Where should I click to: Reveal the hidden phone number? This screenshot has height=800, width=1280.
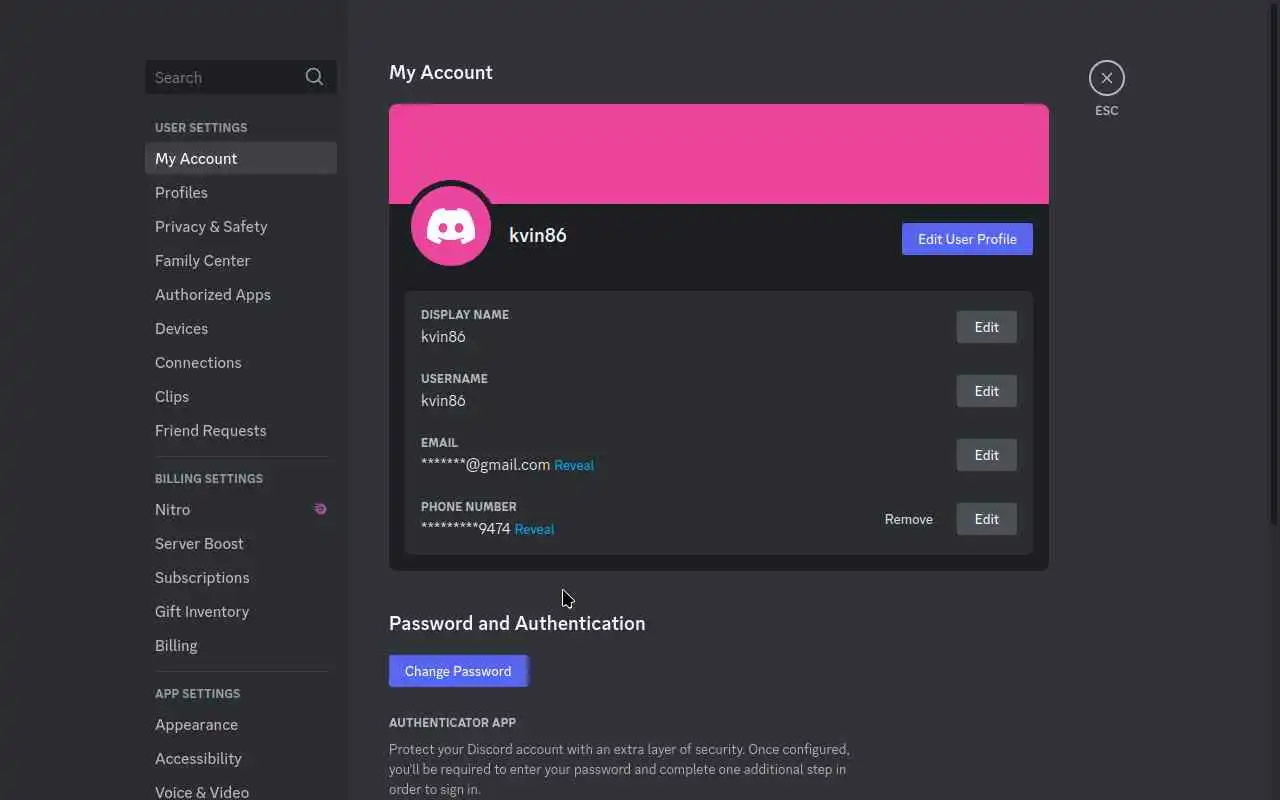534,529
